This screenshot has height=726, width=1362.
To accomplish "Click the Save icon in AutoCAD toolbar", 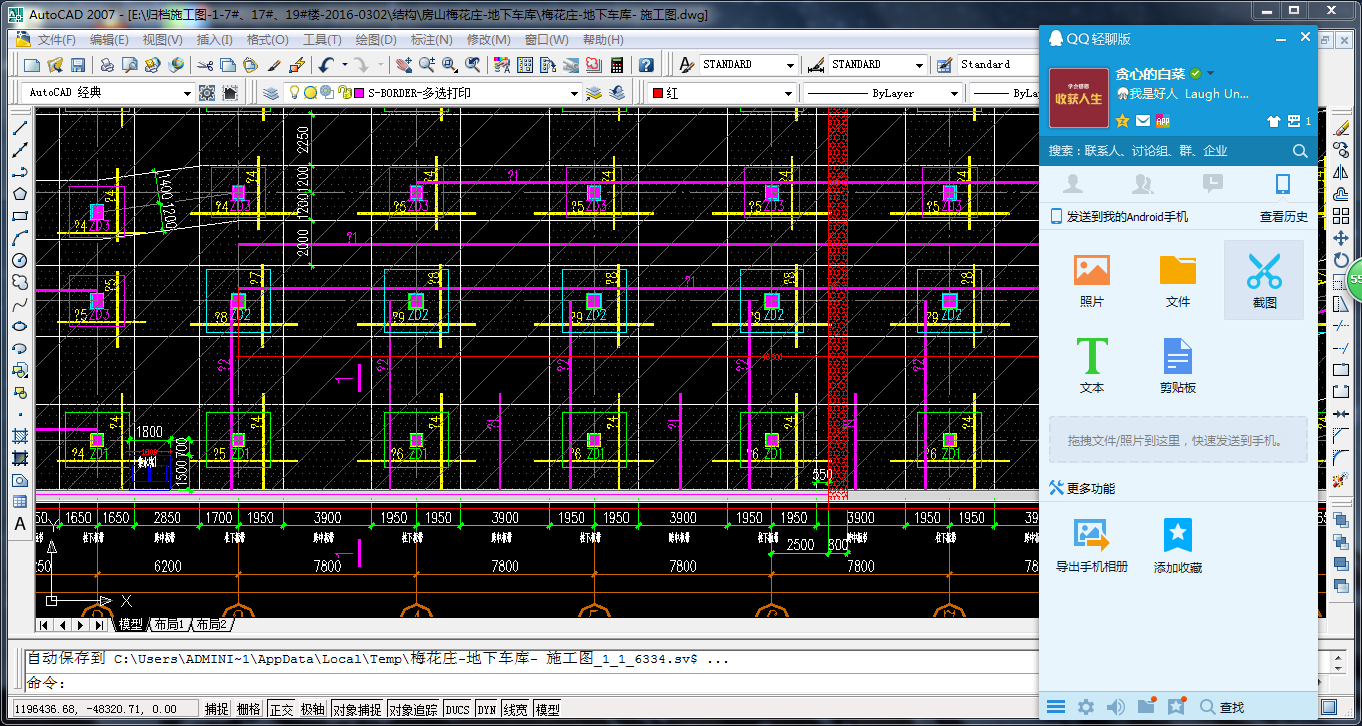I will pos(77,65).
